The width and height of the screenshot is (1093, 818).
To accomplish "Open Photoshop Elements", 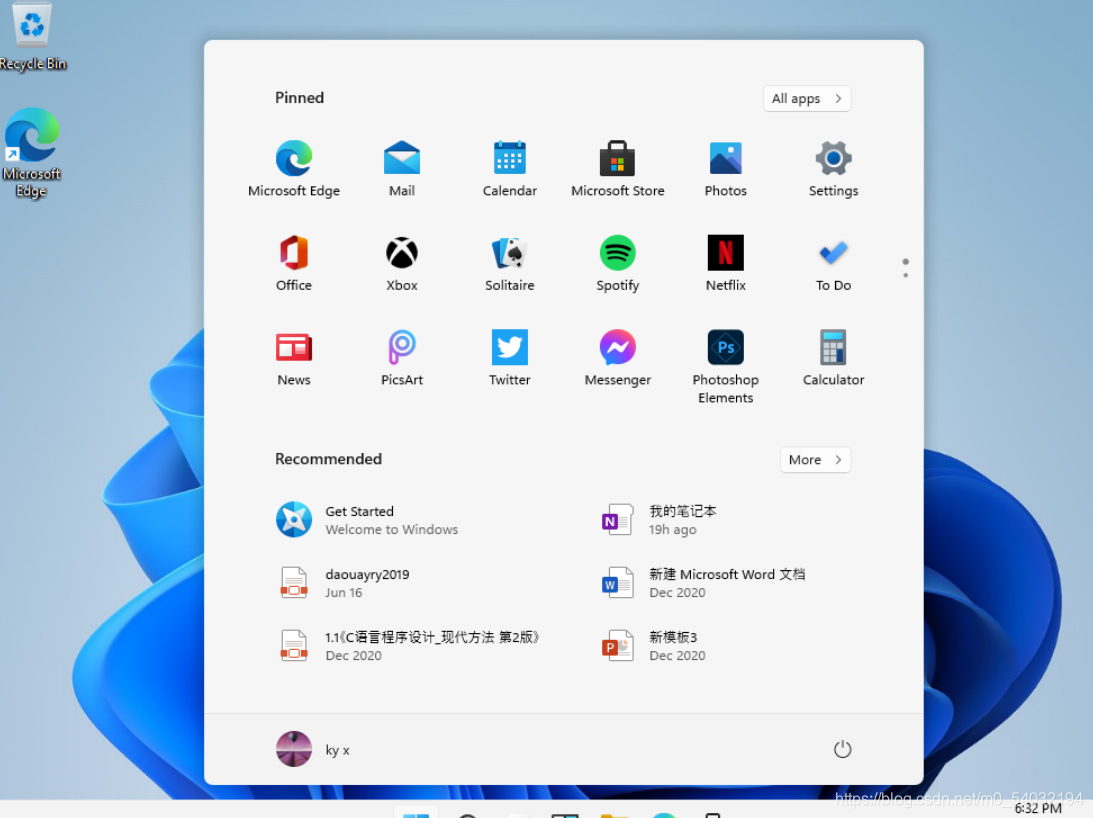I will 725,366.
